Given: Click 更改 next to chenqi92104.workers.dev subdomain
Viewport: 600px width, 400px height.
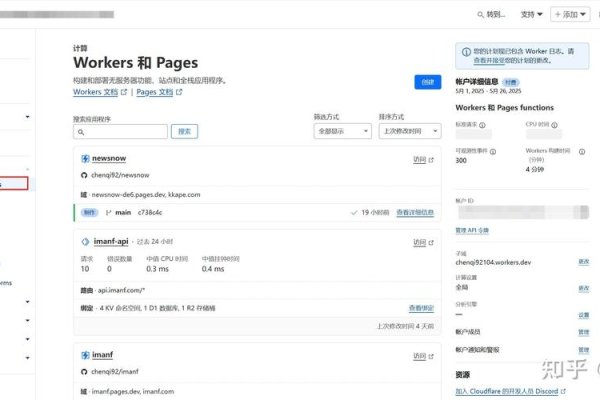Looking at the screenshot, I should tap(584, 262).
